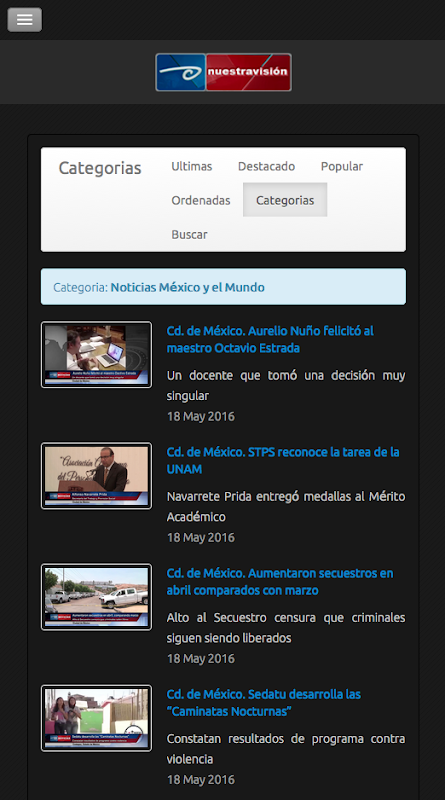Open article Aumentaron secuestros en abril
This screenshot has width=445, height=800.
(x=280, y=582)
